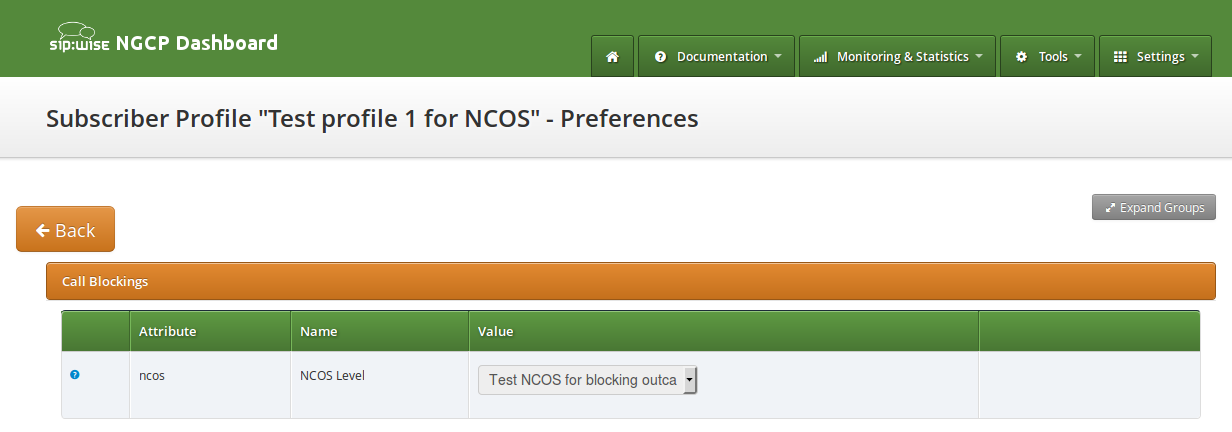Show help for the ncos attribute

[x=75, y=375]
